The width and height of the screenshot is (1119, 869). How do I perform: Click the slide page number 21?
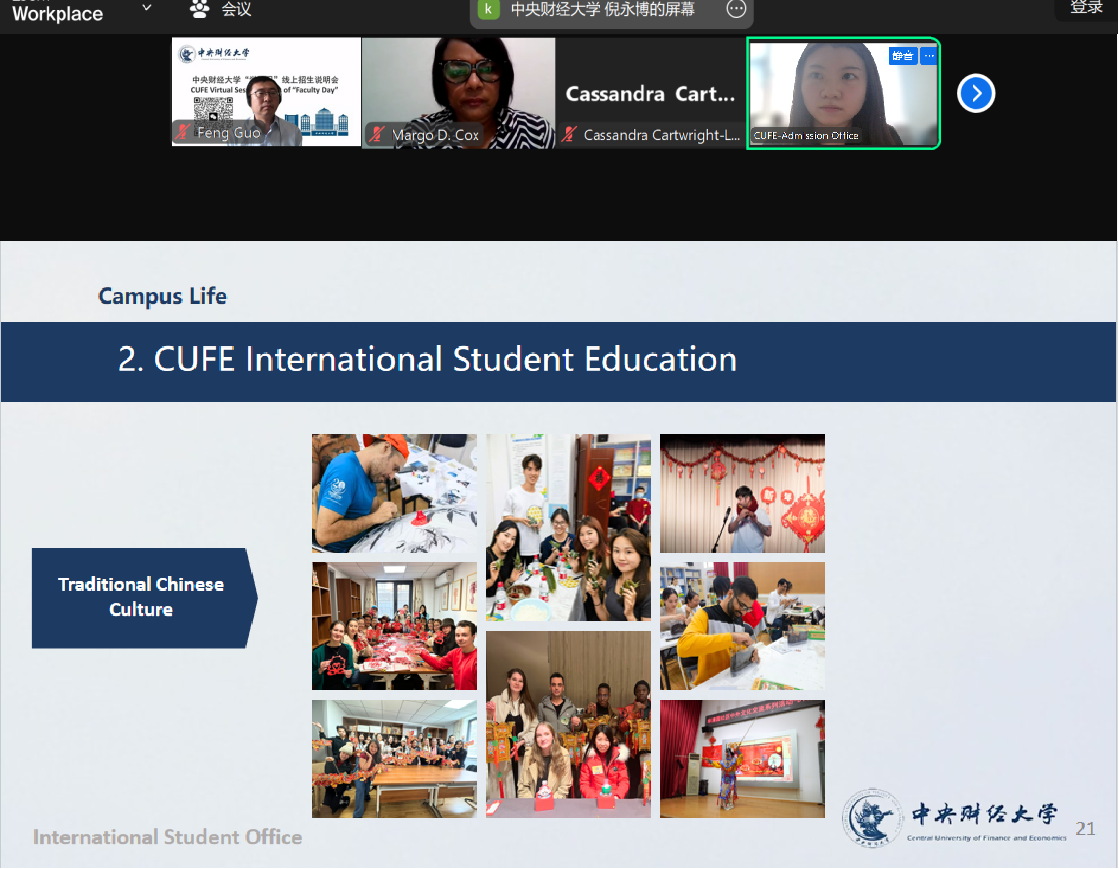click(1085, 828)
